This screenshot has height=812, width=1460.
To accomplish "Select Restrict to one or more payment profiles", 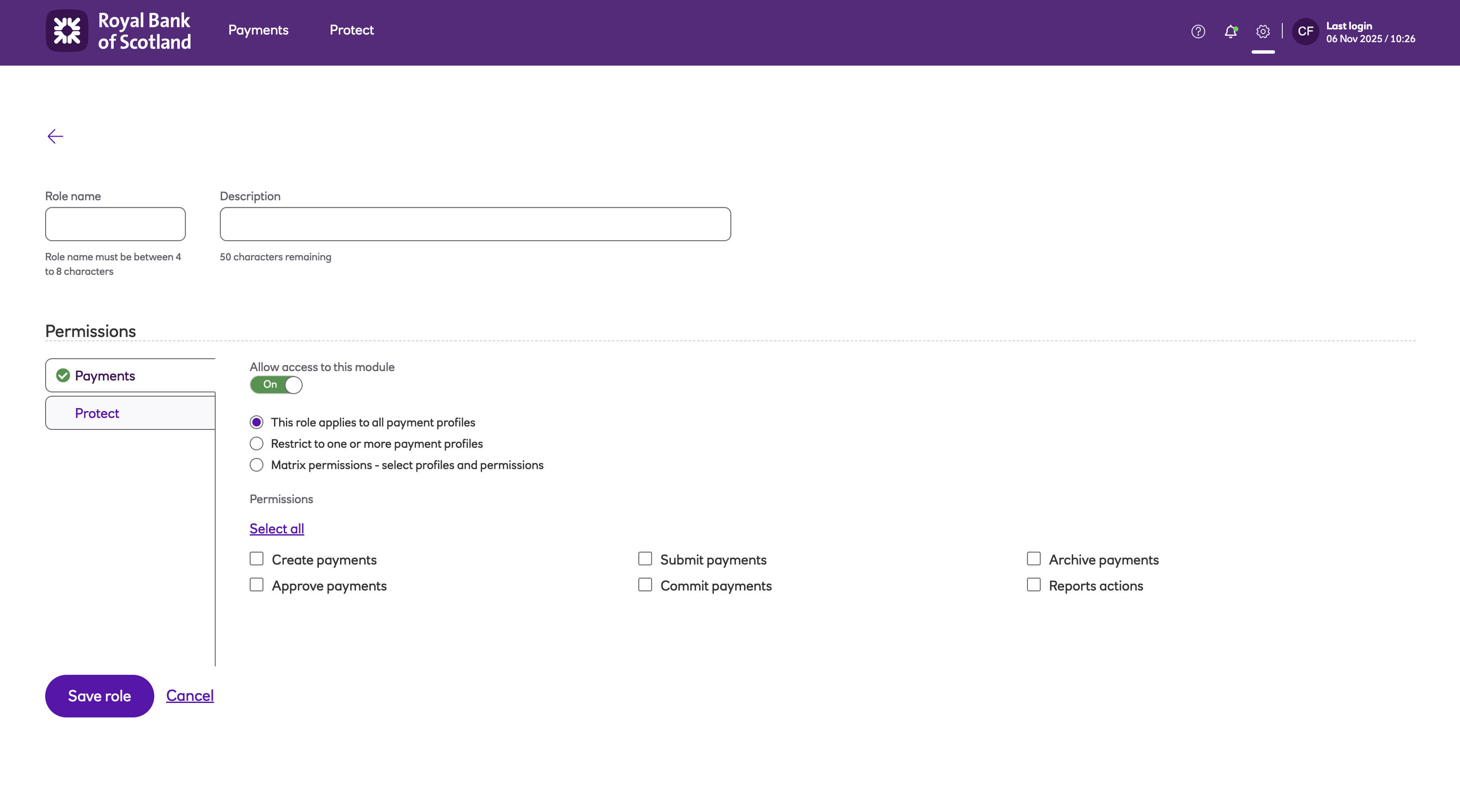I will pos(257,443).
